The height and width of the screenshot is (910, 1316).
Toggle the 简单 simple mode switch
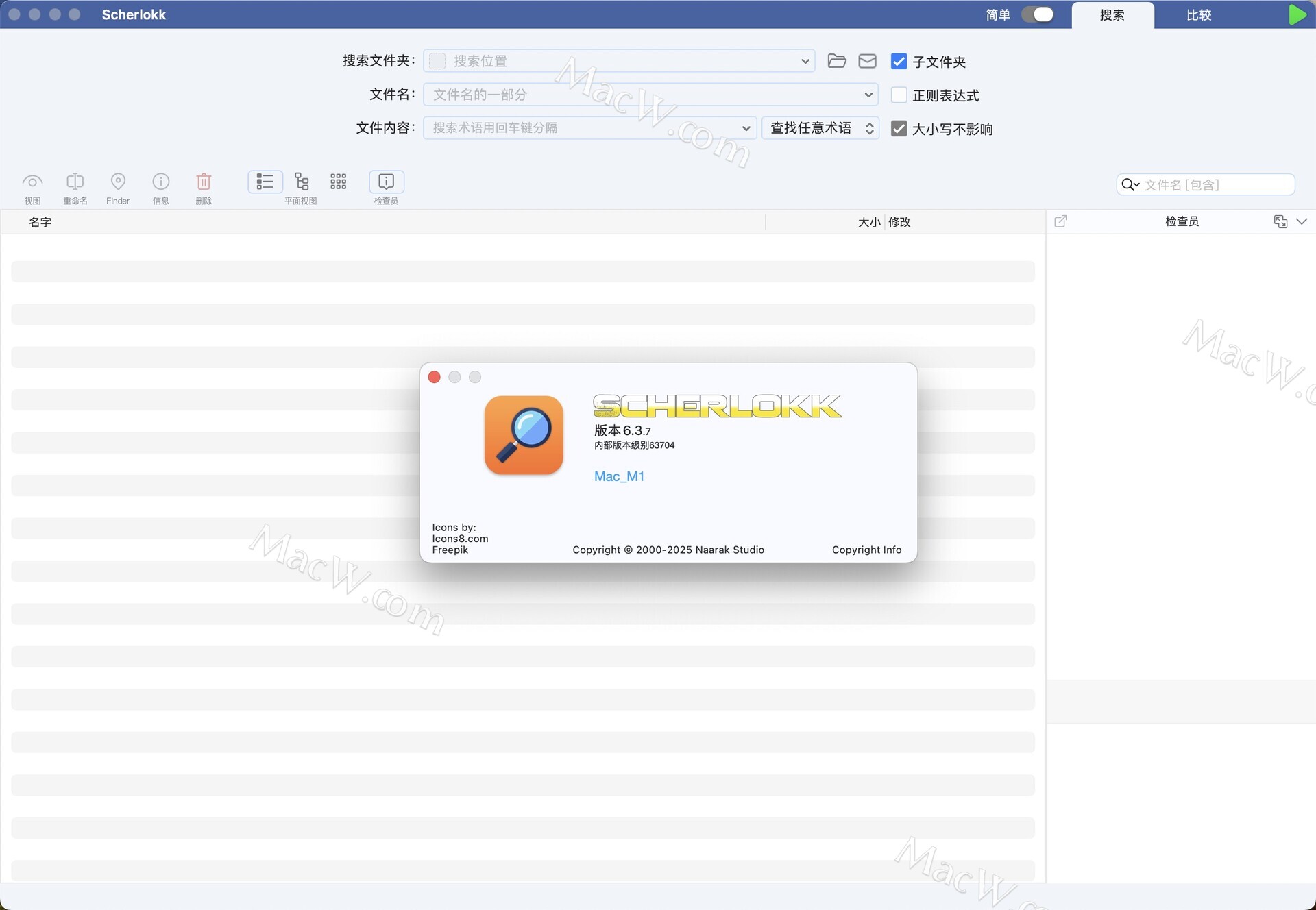tap(1037, 14)
